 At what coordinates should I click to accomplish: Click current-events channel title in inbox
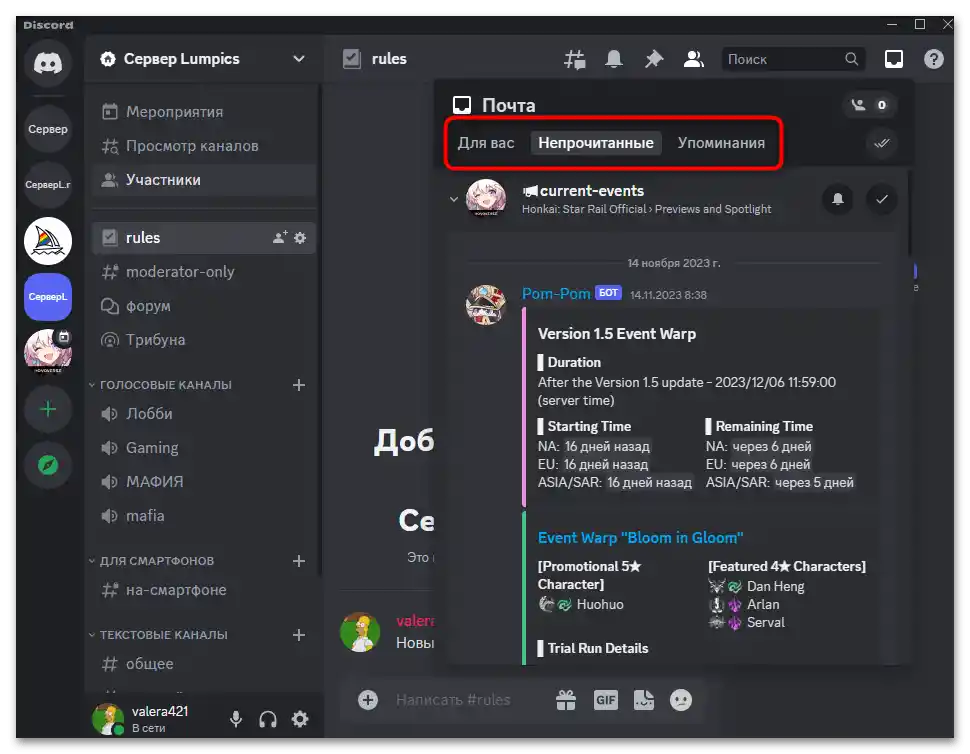coord(592,191)
